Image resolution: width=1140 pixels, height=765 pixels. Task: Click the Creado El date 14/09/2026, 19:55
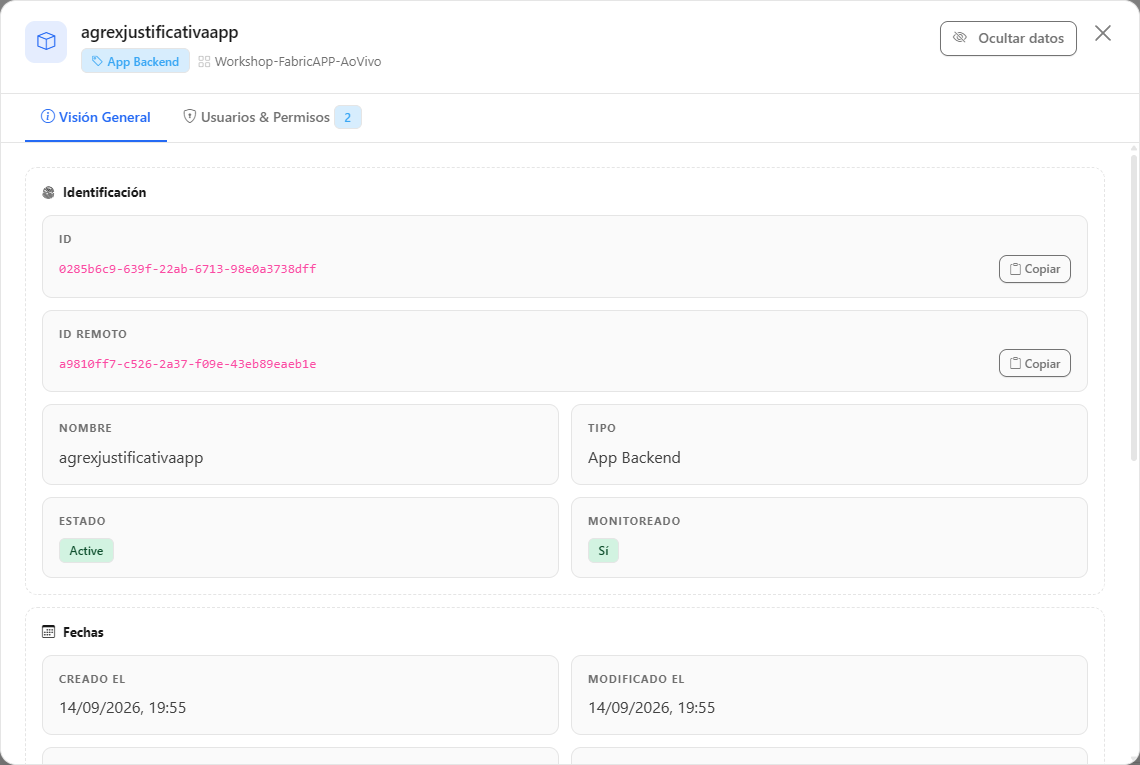coord(122,708)
